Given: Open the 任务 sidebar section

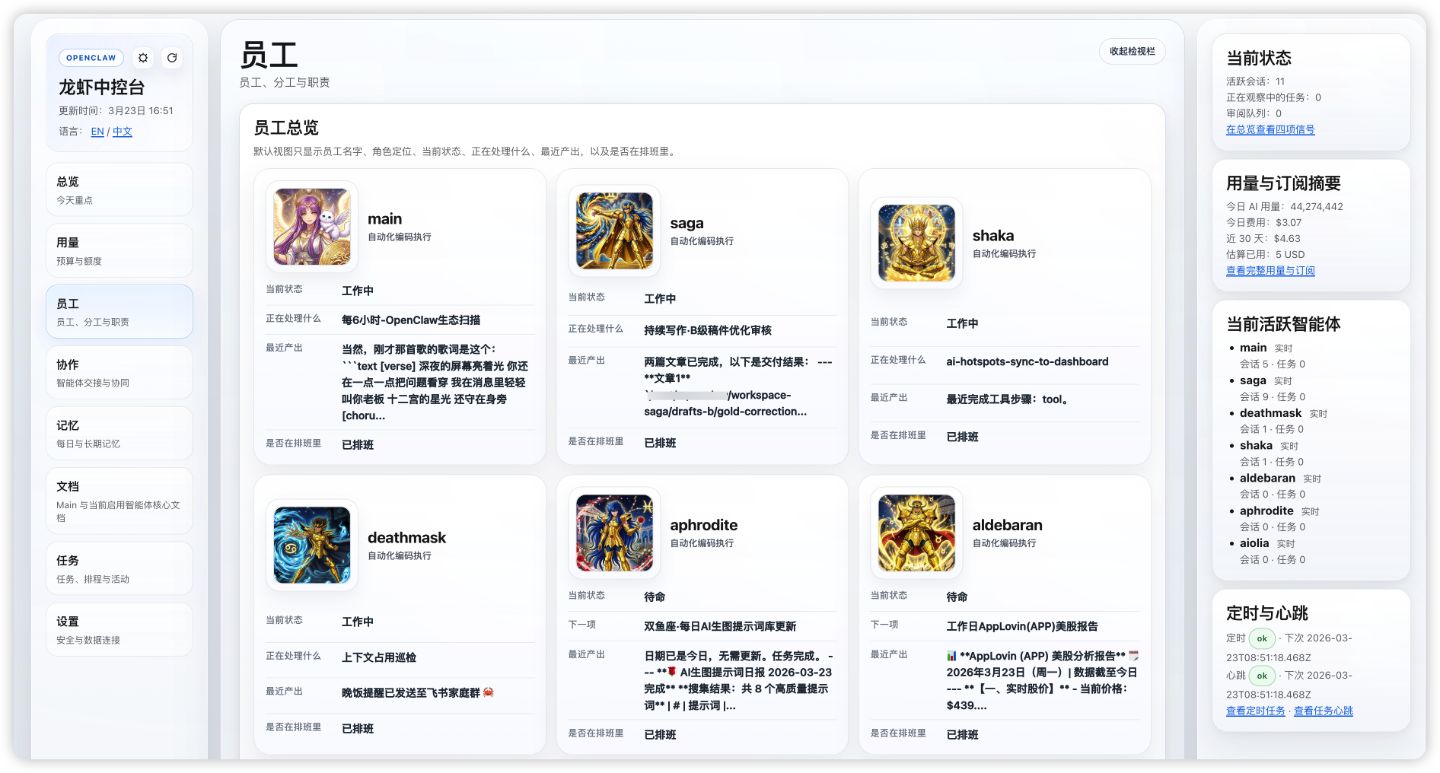Looking at the screenshot, I should [119, 569].
